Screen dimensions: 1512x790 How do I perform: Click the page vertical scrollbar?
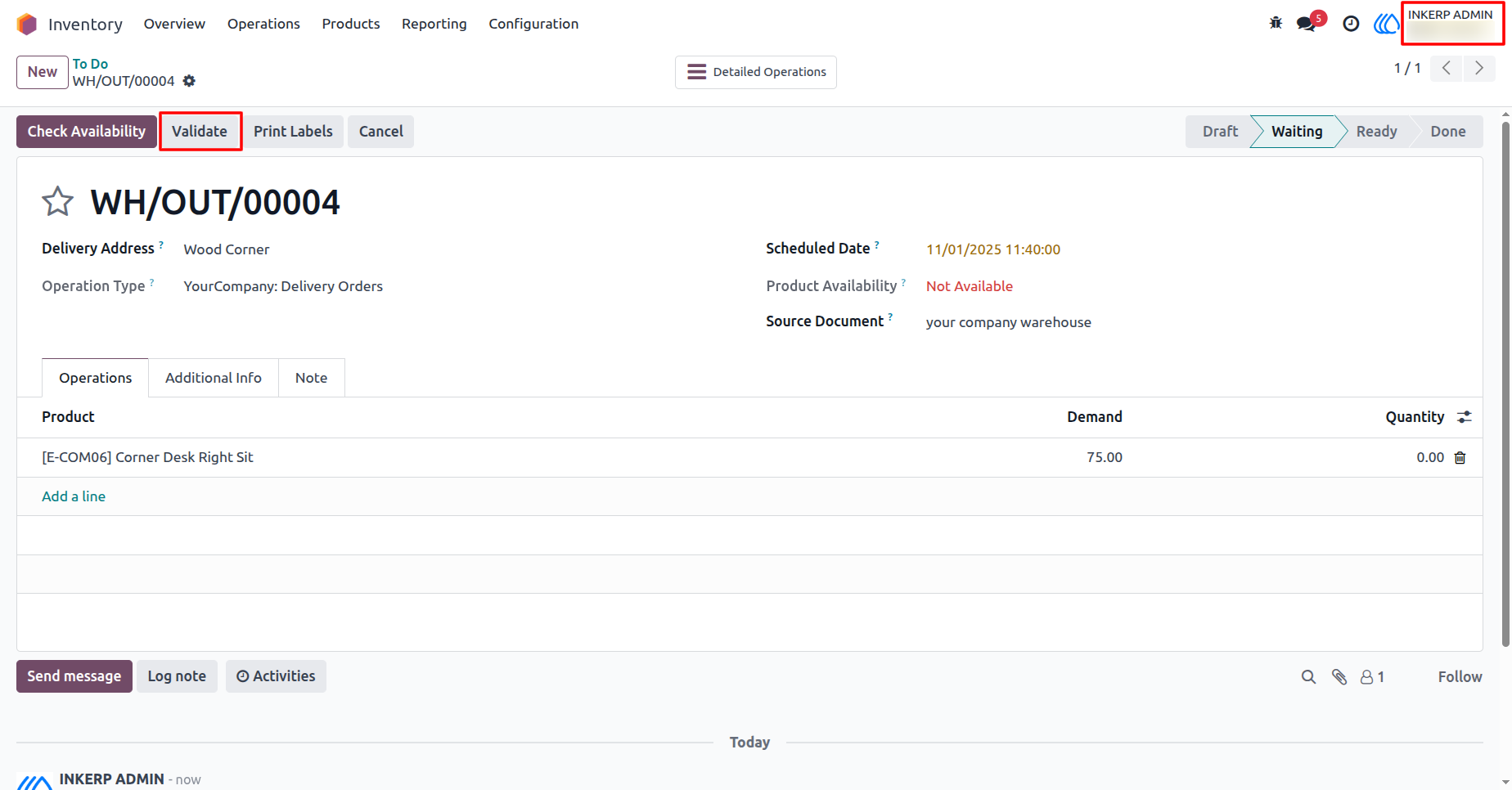(x=1505, y=384)
